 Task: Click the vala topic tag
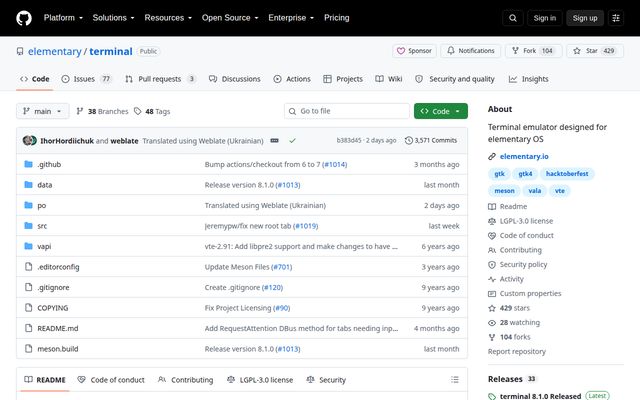click(534, 191)
